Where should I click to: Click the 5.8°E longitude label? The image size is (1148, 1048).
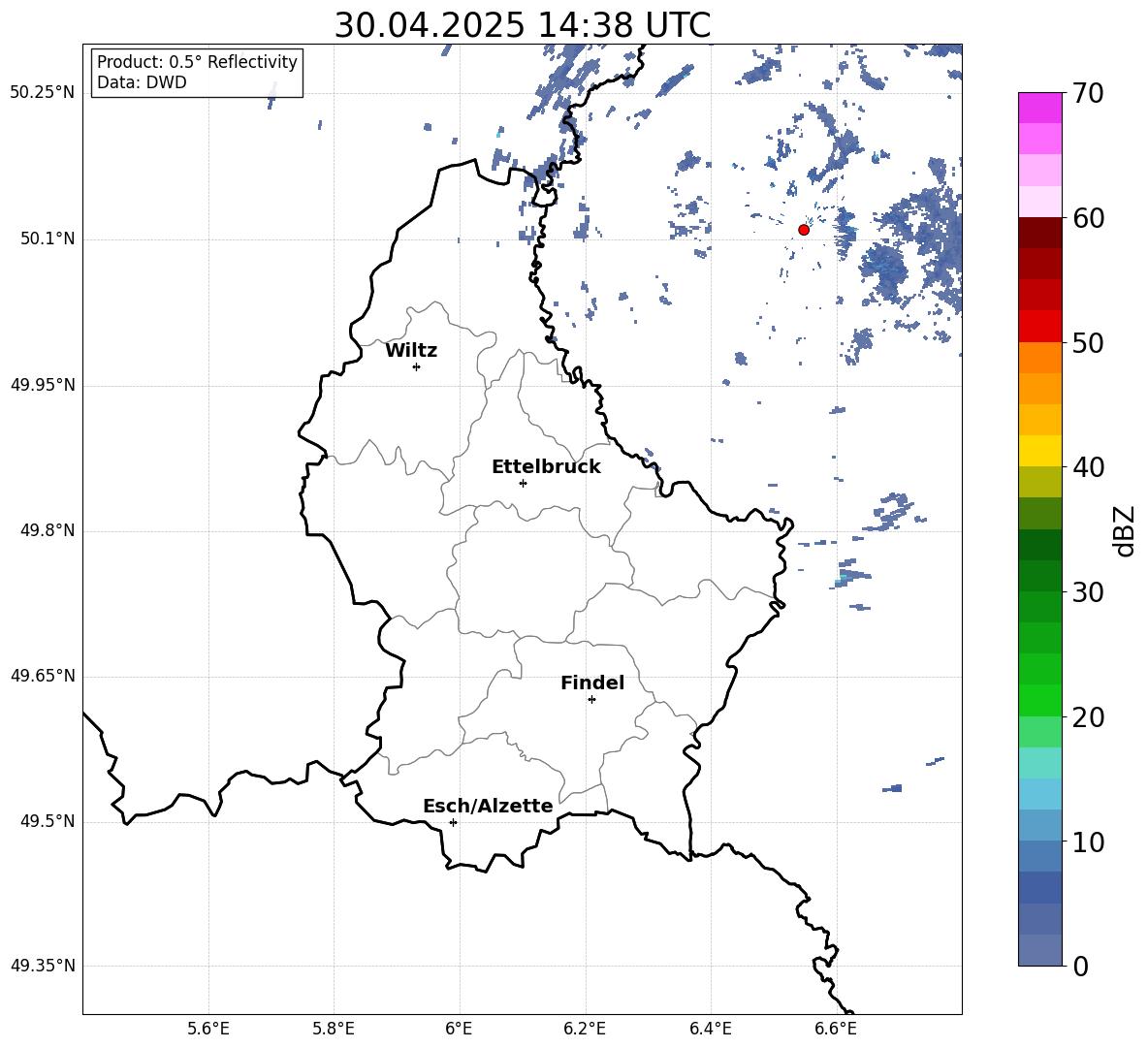(334, 1029)
